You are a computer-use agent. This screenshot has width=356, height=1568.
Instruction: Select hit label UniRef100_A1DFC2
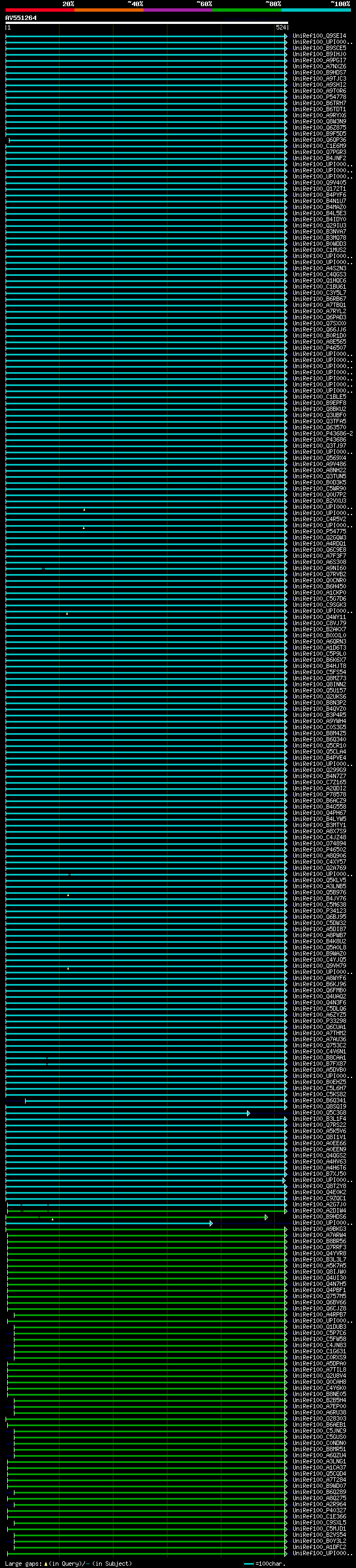[x=319, y=1547]
